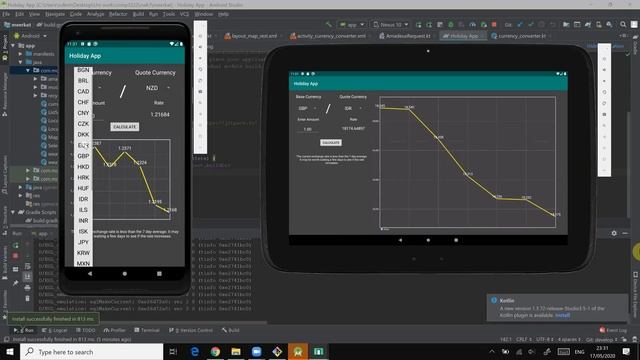Open the Nexus 10 device dropdown
Viewport: 640px width, 360px height.
point(391,24)
